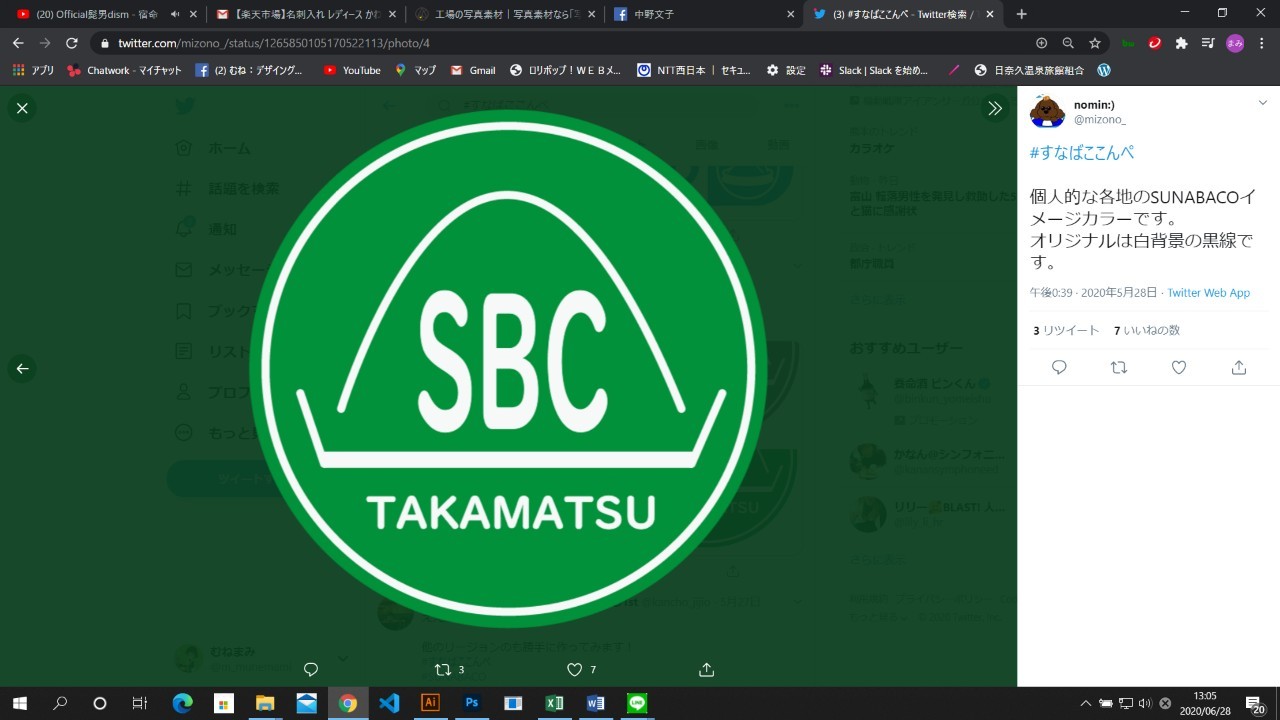Open a new browser tab
The height and width of the screenshot is (720, 1280).
[x=1021, y=14]
